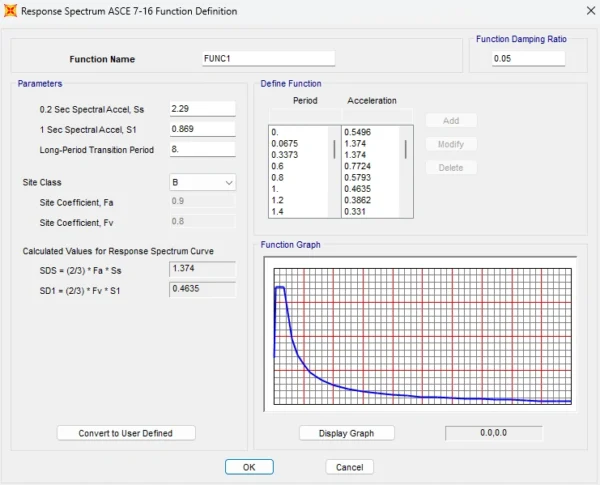Click Convert to User Defined button
This screenshot has height=485, width=600.
click(x=126, y=433)
